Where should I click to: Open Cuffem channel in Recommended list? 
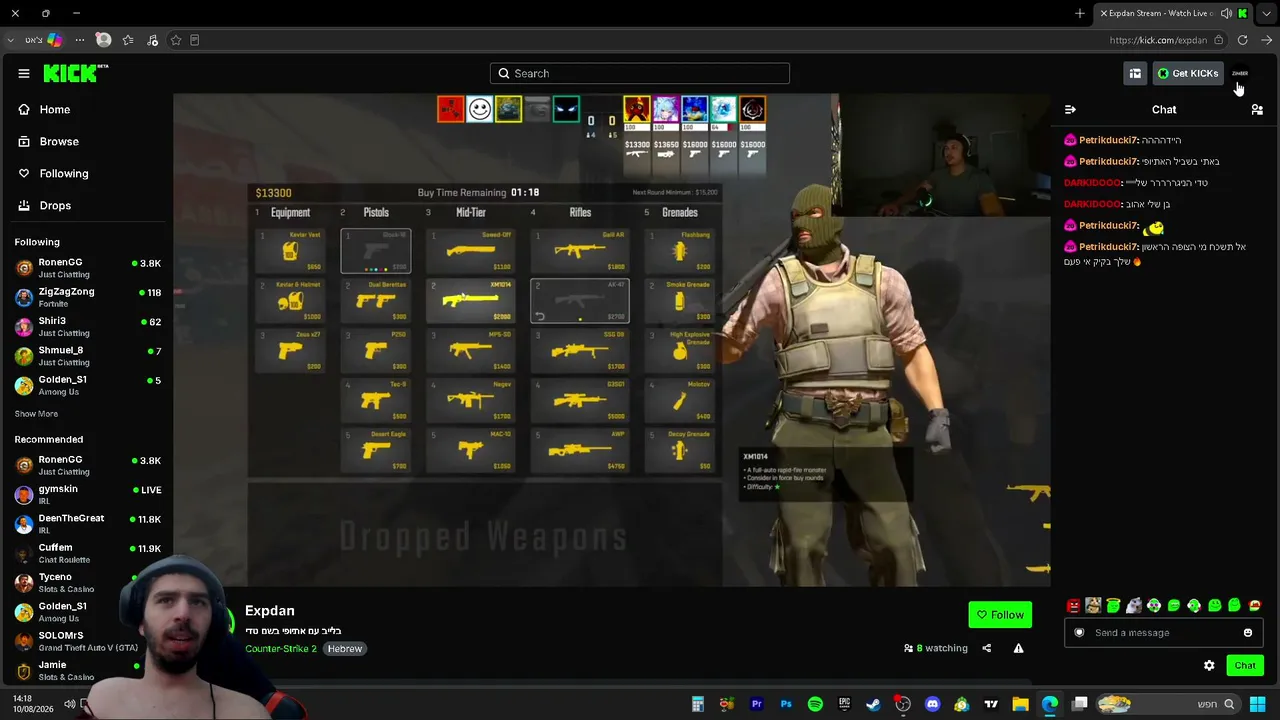[x=88, y=553]
